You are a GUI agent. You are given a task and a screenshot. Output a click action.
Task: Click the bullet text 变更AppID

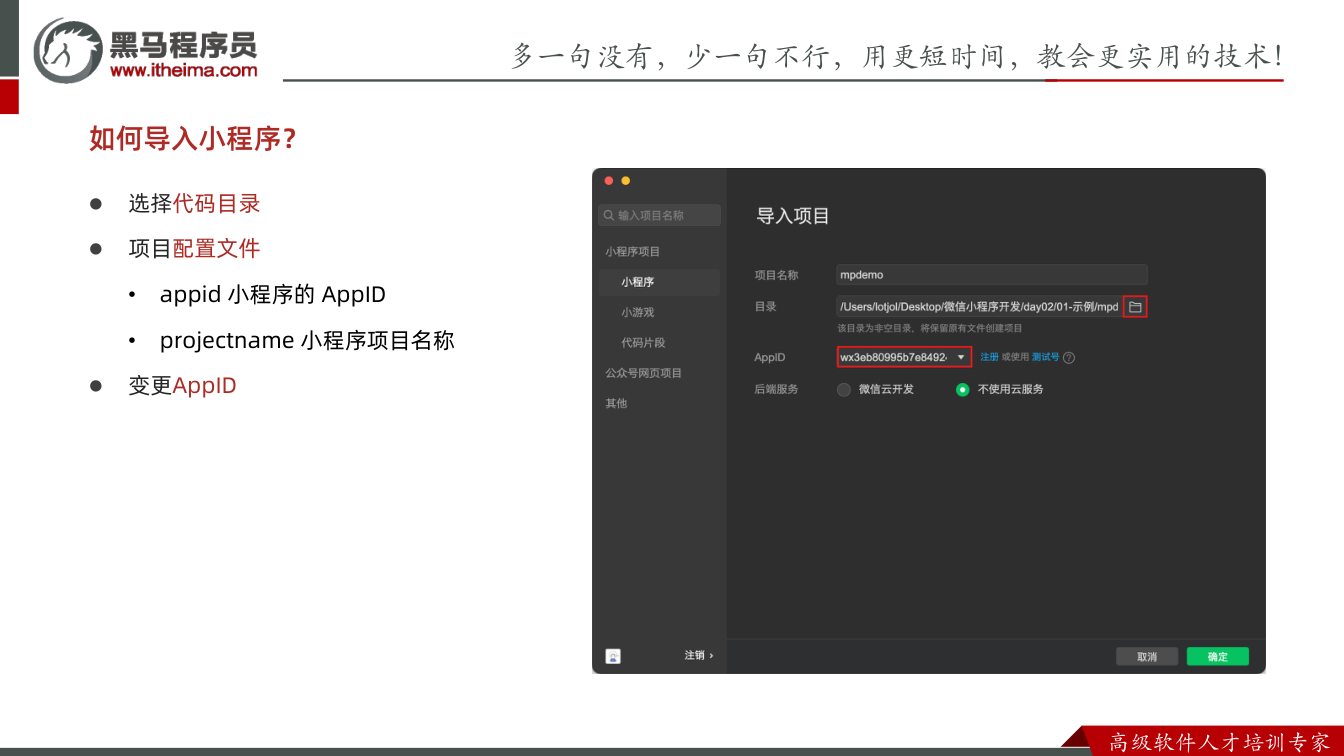pos(182,386)
